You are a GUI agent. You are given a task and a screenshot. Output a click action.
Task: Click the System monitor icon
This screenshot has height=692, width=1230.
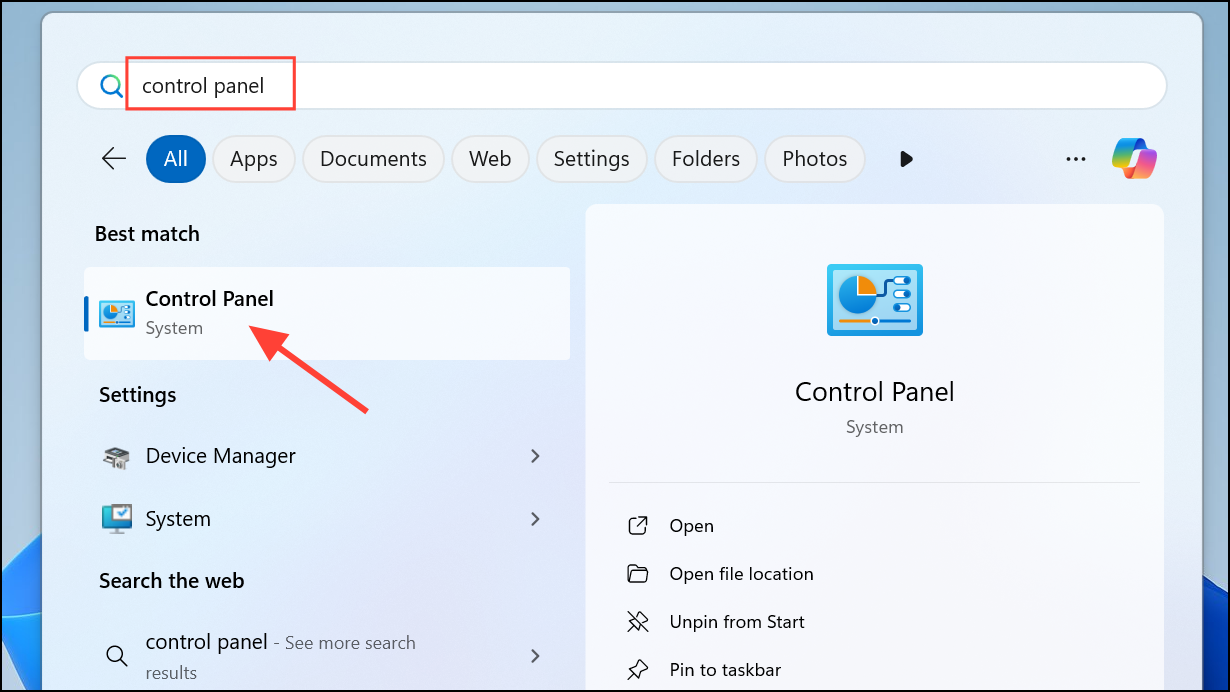pyautogui.click(x=117, y=519)
